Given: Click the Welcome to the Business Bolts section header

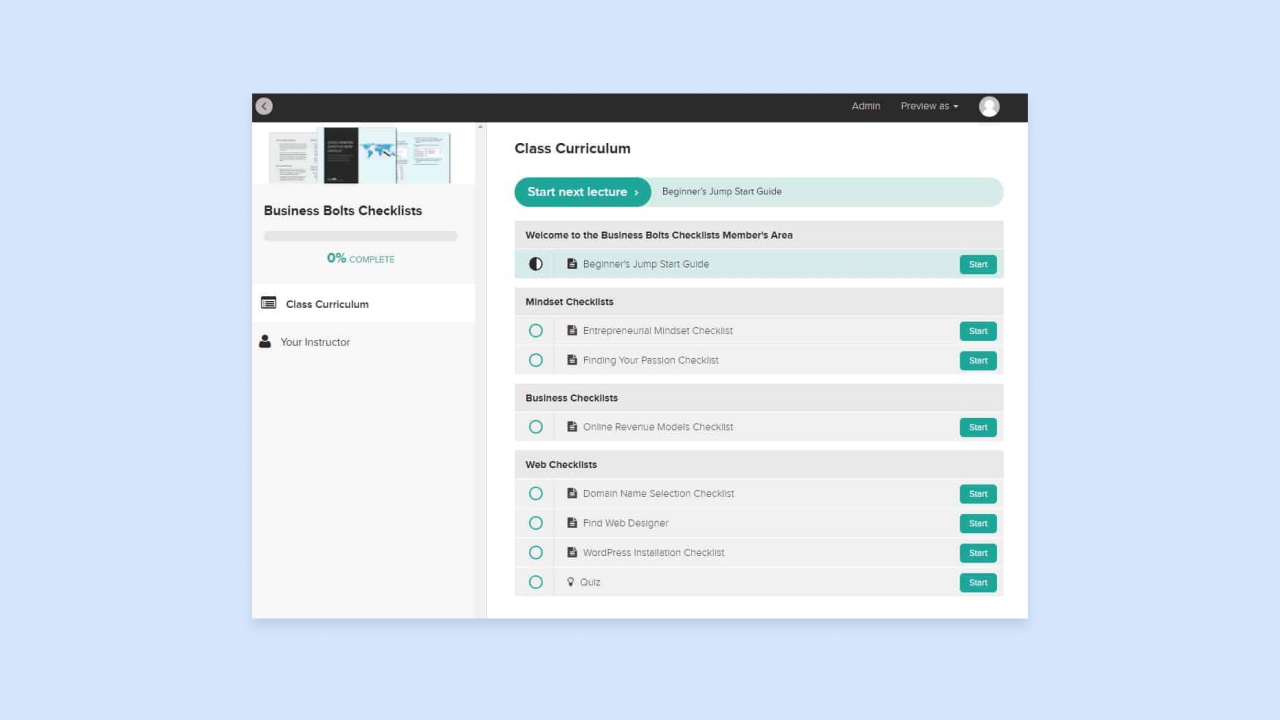Looking at the screenshot, I should [x=759, y=235].
